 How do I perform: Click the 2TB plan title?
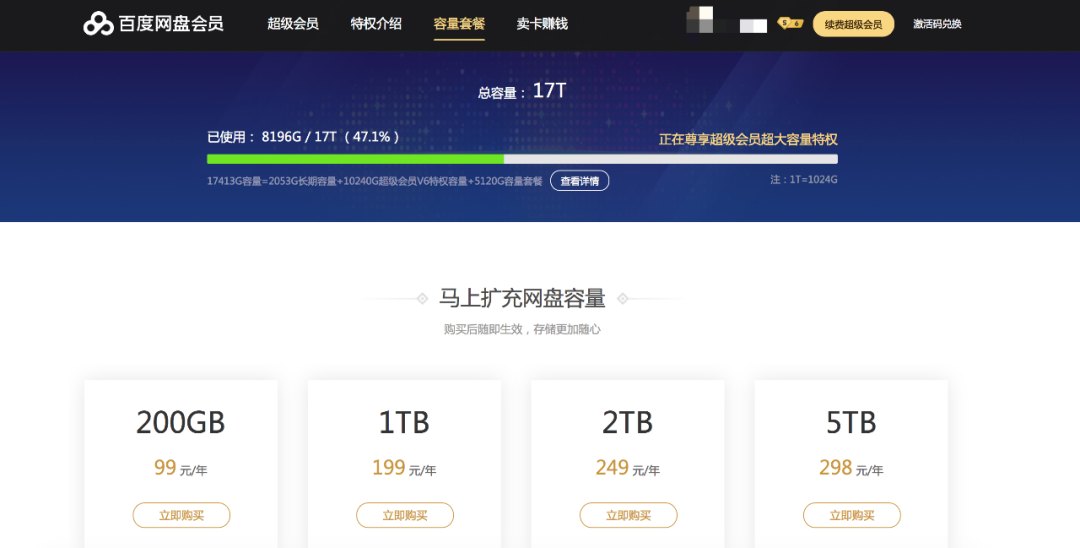pos(627,422)
